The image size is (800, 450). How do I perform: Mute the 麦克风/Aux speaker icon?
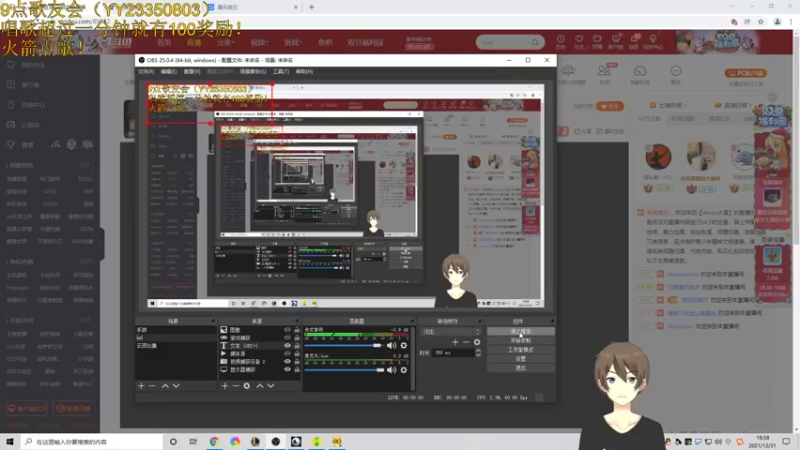pyautogui.click(x=391, y=370)
